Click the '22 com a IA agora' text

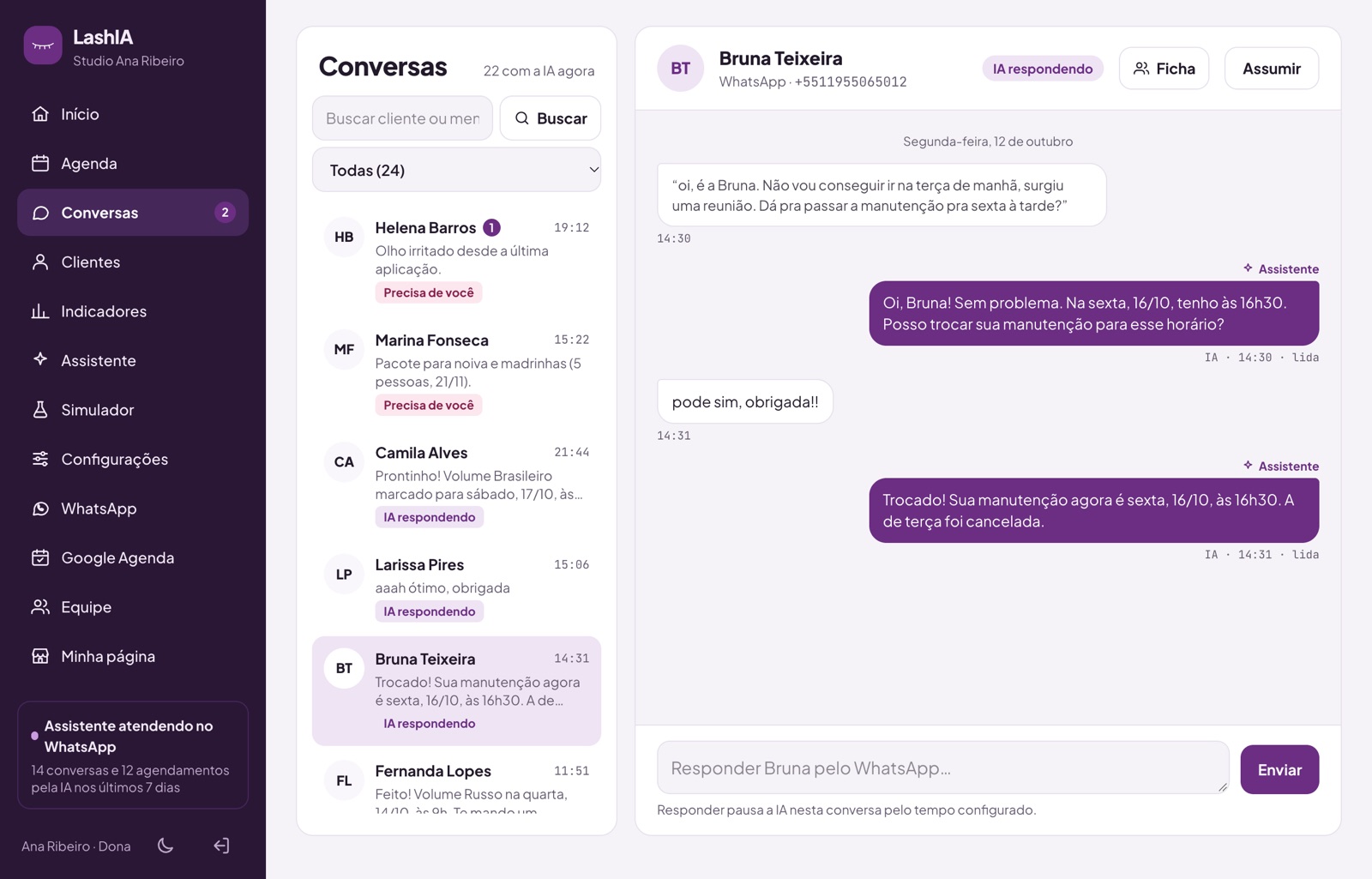click(539, 70)
